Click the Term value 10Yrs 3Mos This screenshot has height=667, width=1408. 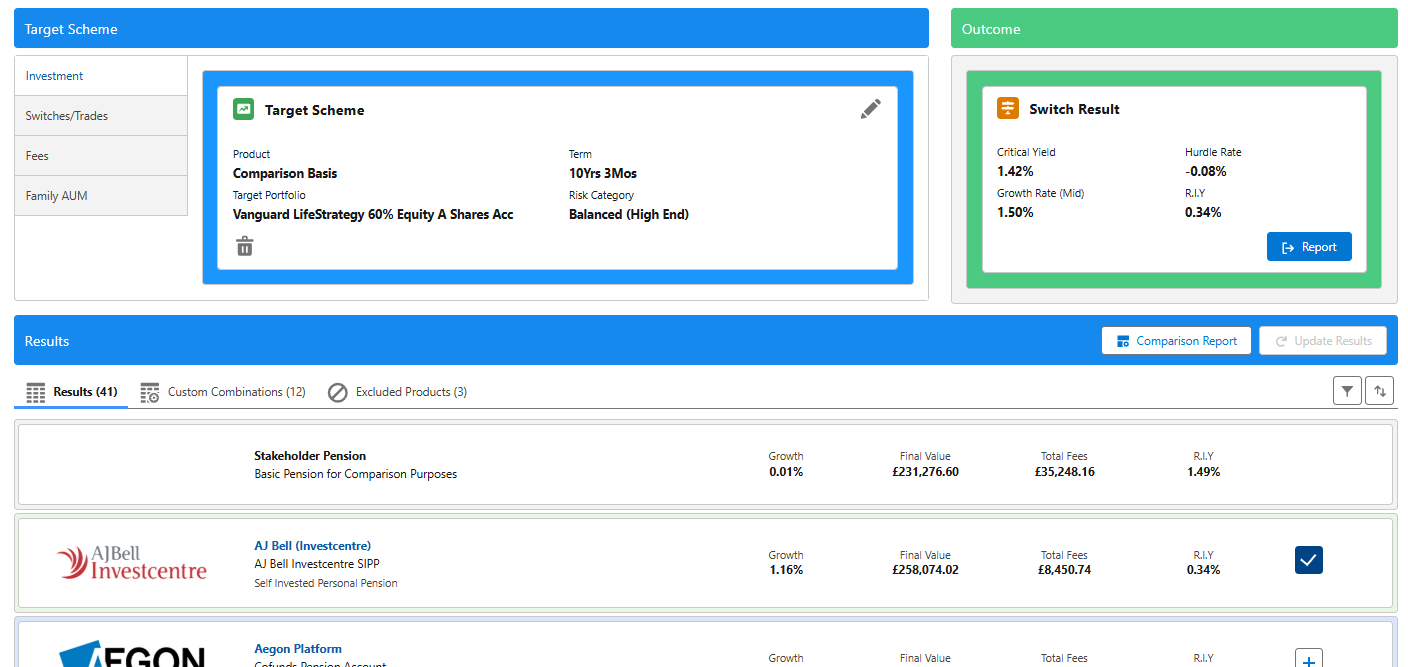point(603,173)
